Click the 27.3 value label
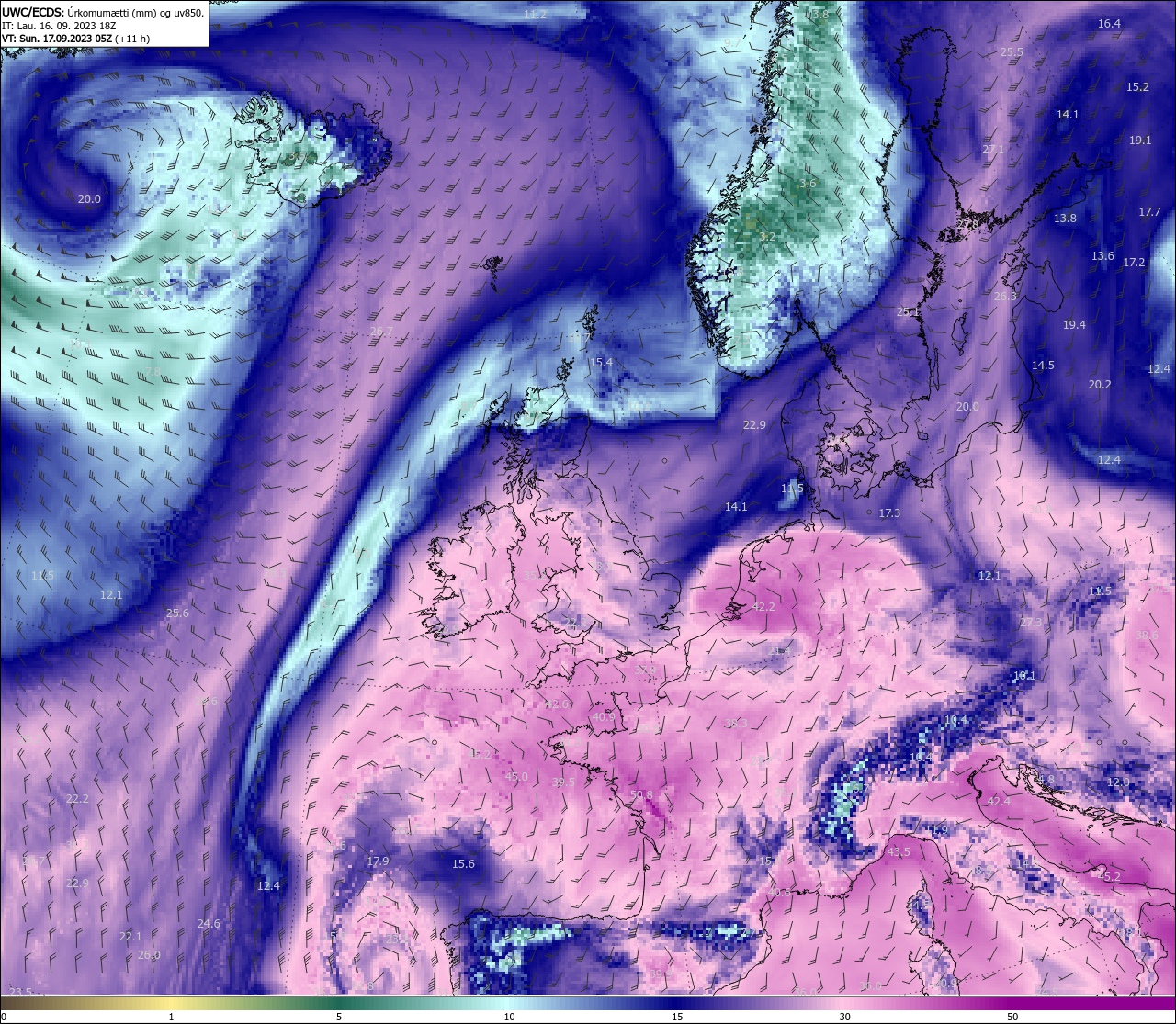 point(1031,623)
